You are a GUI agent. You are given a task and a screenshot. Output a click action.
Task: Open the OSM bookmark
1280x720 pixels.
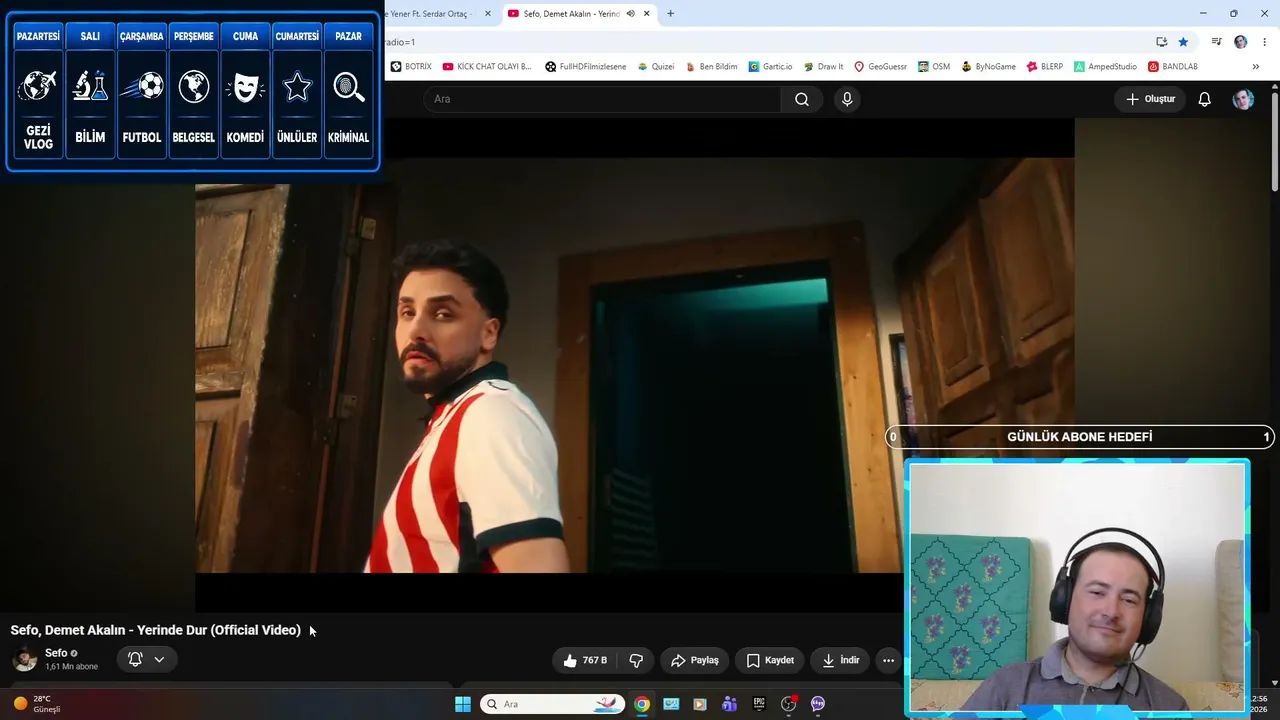tap(934, 67)
